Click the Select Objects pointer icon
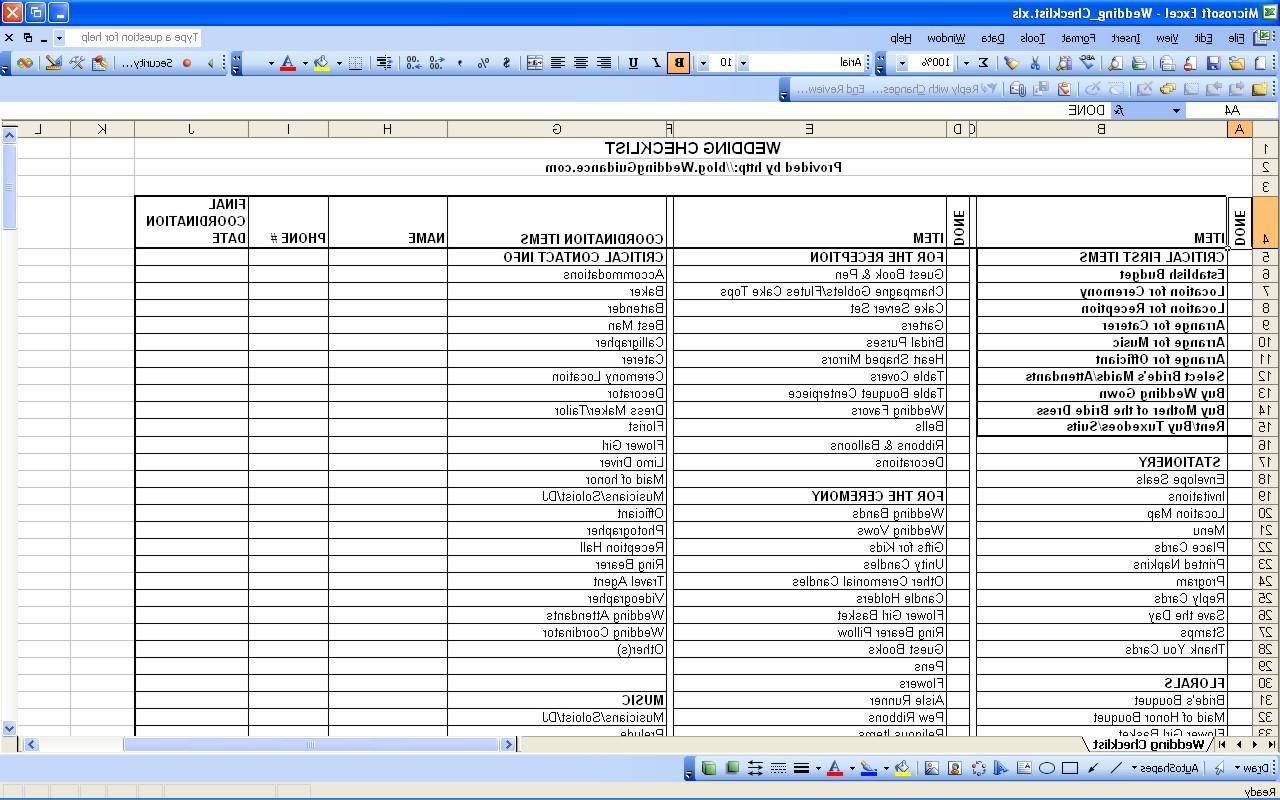The image size is (1280, 800). point(1219,768)
